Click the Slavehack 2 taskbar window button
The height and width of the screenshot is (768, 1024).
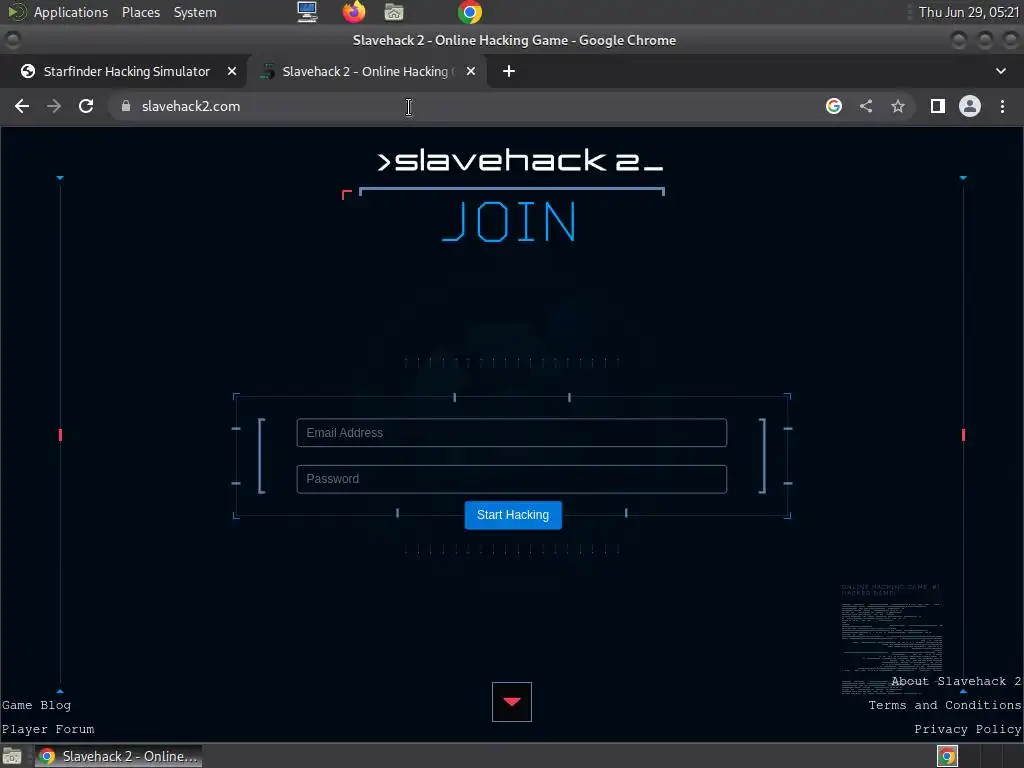click(118, 756)
